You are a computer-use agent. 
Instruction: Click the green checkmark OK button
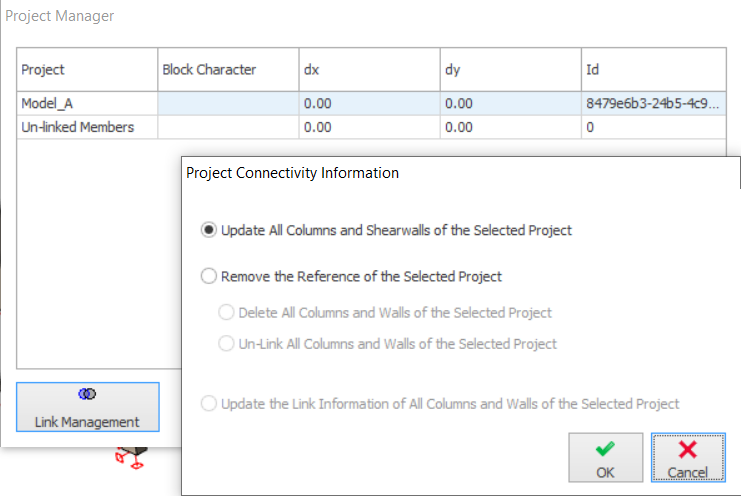point(605,459)
